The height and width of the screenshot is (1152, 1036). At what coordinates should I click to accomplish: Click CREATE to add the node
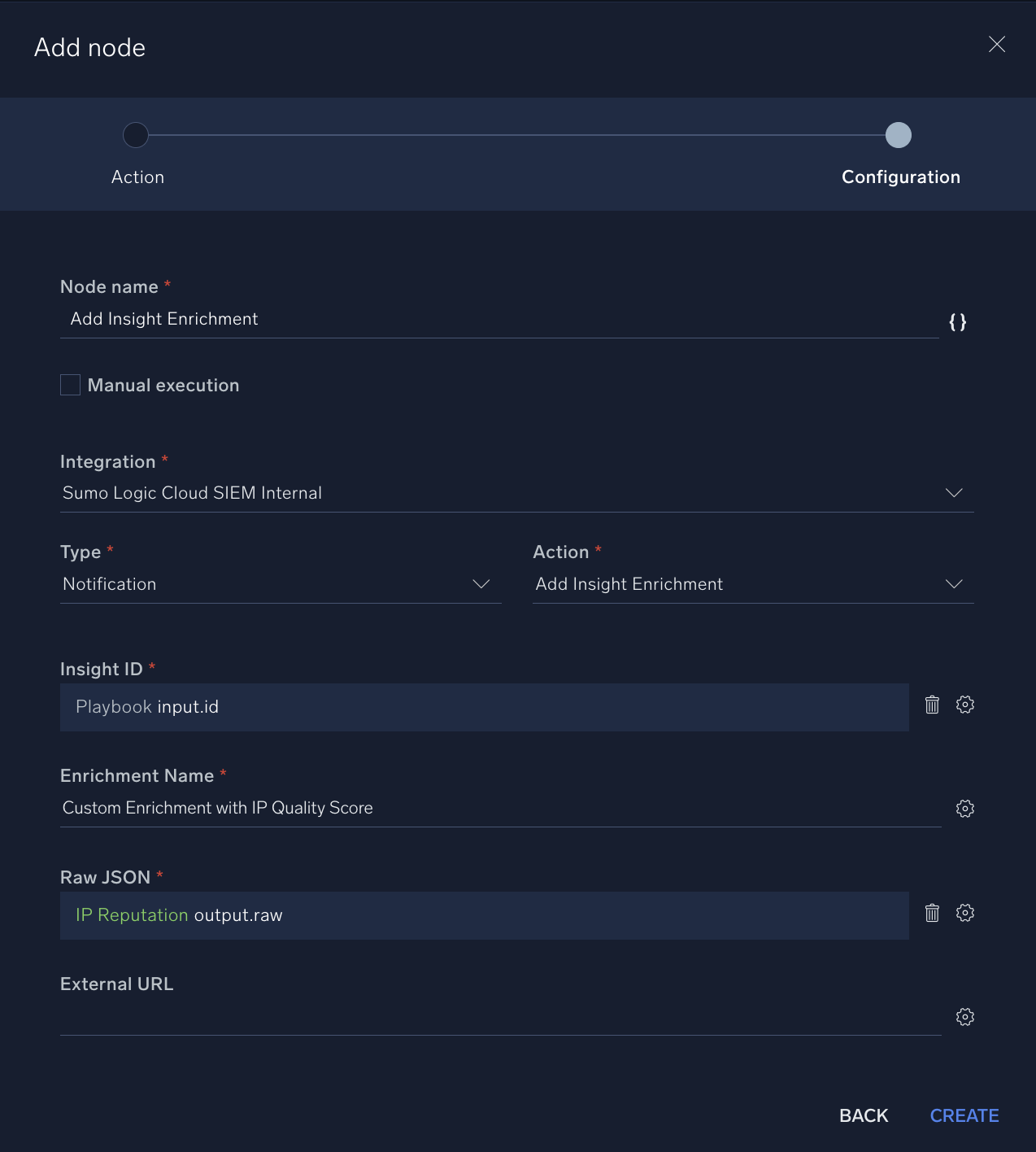pyautogui.click(x=964, y=1115)
